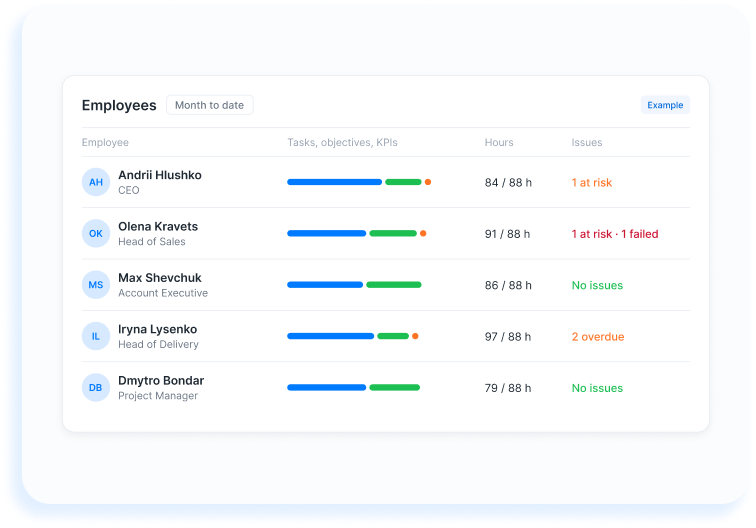
Task: Click the green progress bar for Max Shevchuk
Action: 394,285
